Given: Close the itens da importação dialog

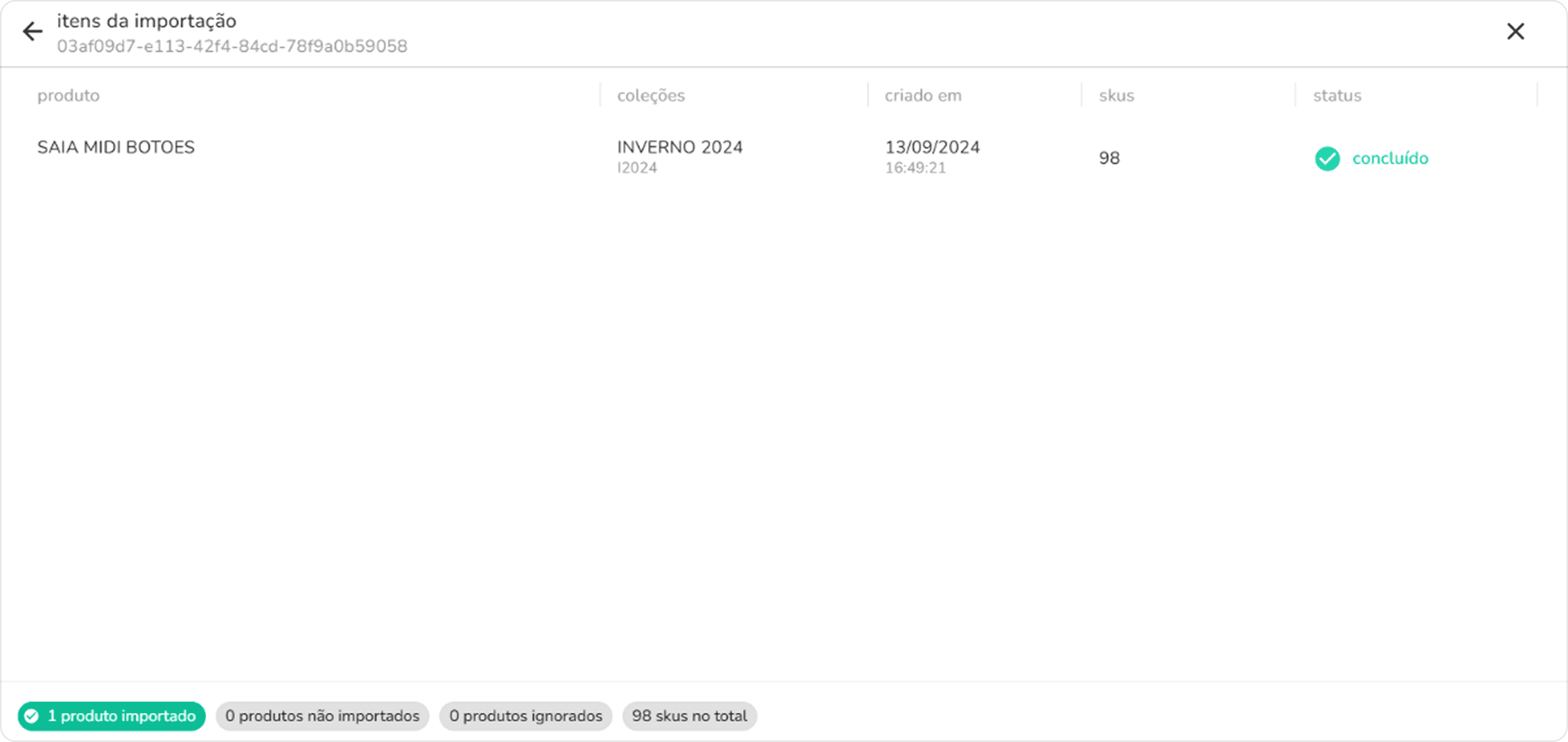Looking at the screenshot, I should [x=1515, y=31].
